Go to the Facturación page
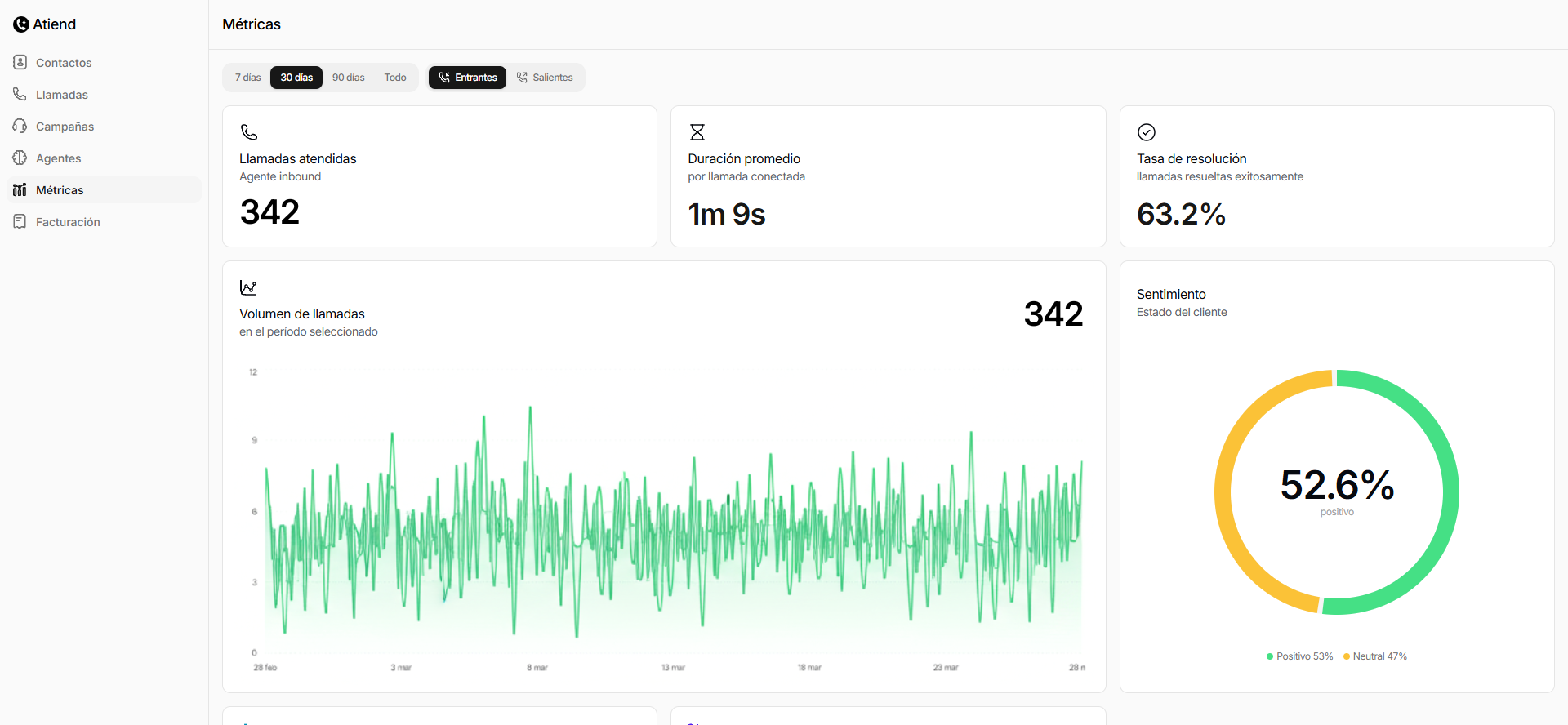 click(68, 222)
